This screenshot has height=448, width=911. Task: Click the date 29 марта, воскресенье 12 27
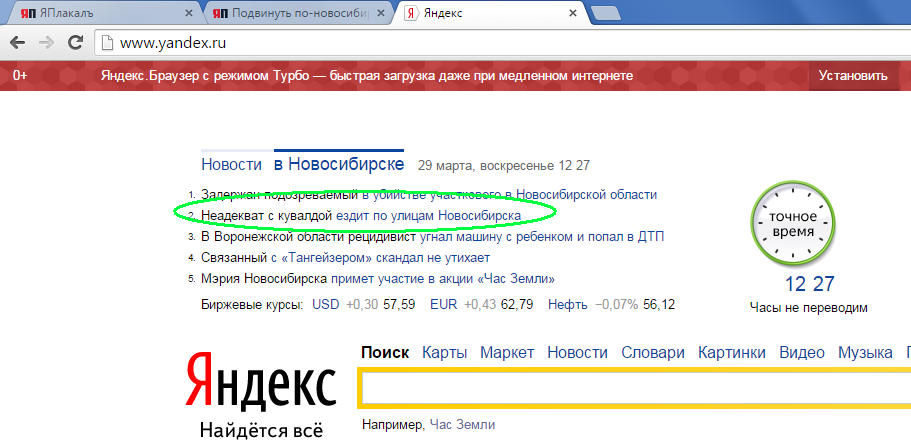pyautogui.click(x=504, y=166)
